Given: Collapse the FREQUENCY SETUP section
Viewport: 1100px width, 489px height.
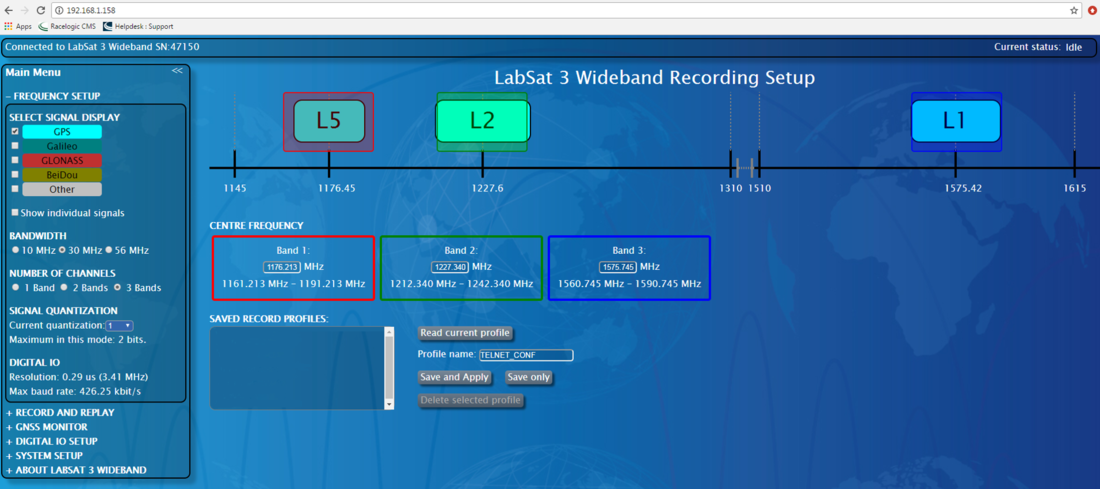Looking at the screenshot, I should pos(53,96).
